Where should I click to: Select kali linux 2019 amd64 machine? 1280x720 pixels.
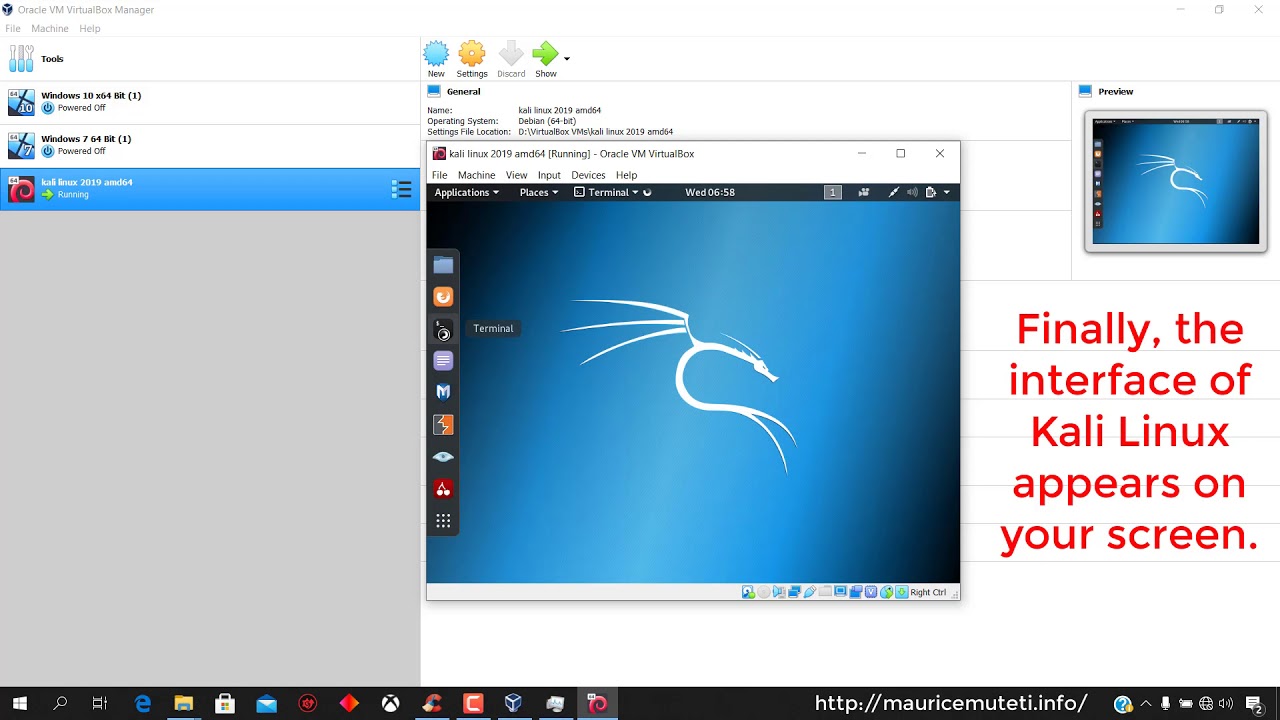tap(210, 188)
